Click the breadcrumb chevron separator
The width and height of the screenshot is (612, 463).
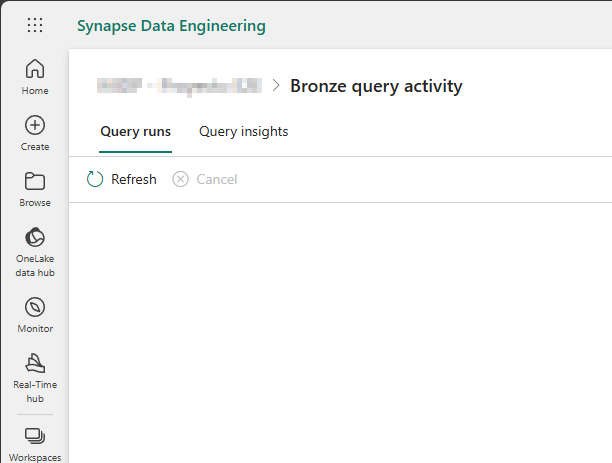[x=276, y=85]
